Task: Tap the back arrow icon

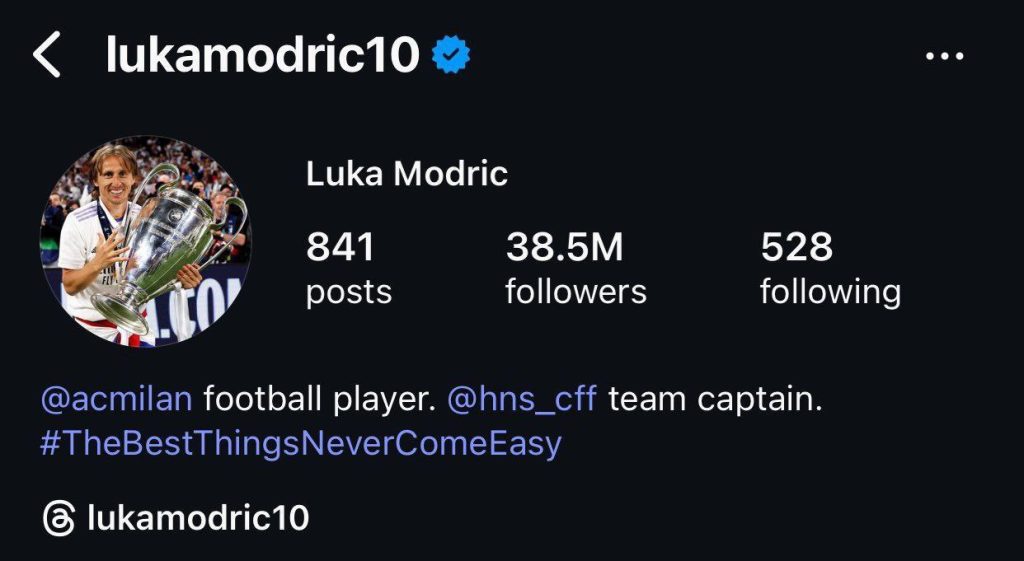Action: [x=47, y=54]
